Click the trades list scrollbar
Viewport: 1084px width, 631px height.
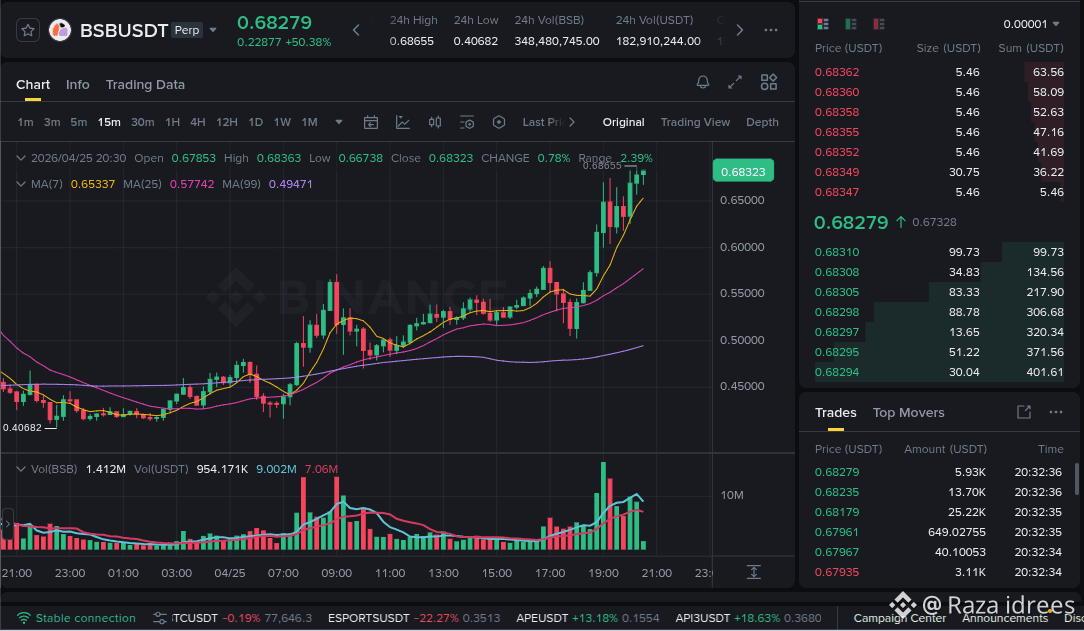1076,479
